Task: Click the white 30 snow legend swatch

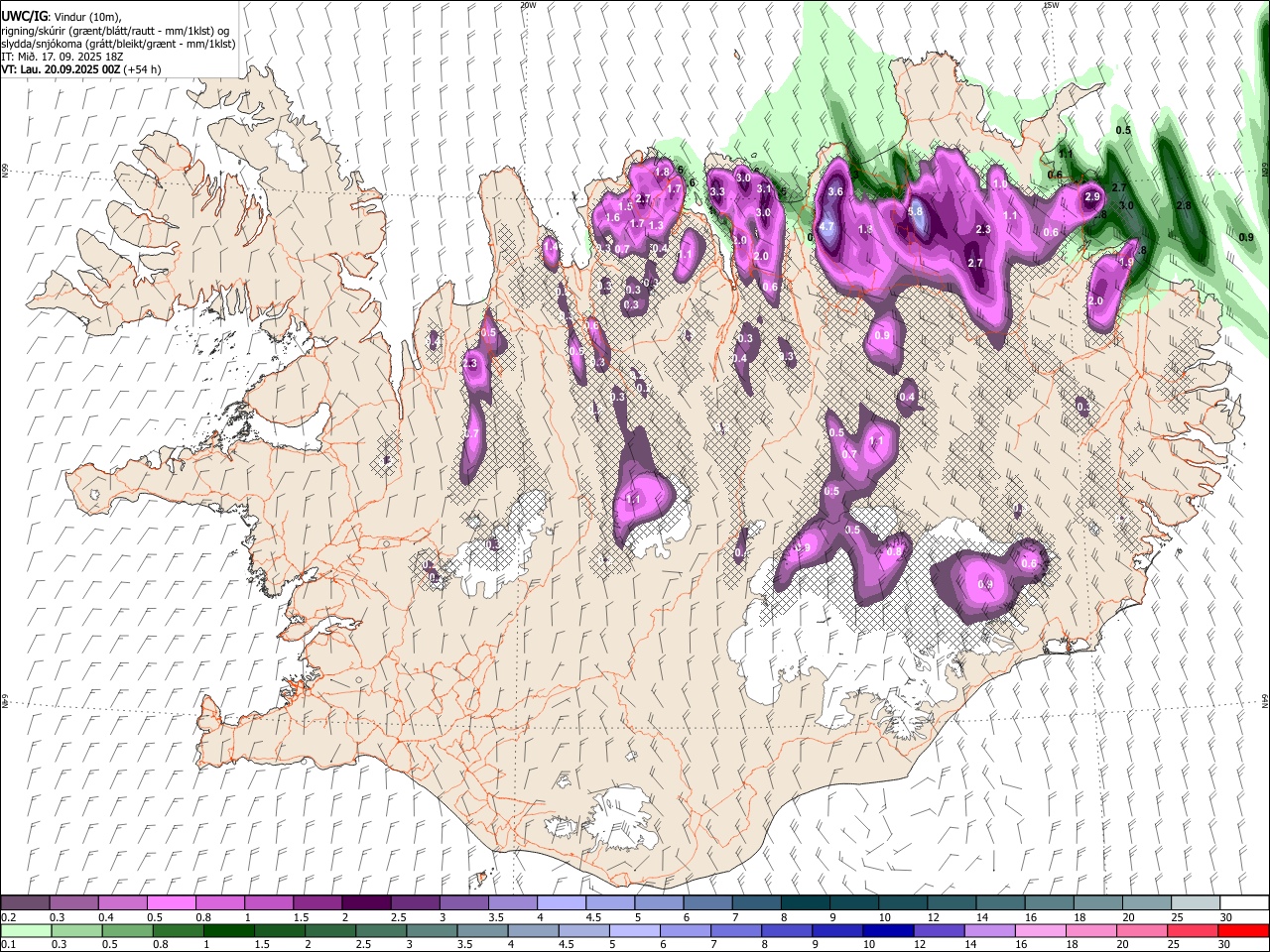Action: pyautogui.click(x=1243, y=903)
